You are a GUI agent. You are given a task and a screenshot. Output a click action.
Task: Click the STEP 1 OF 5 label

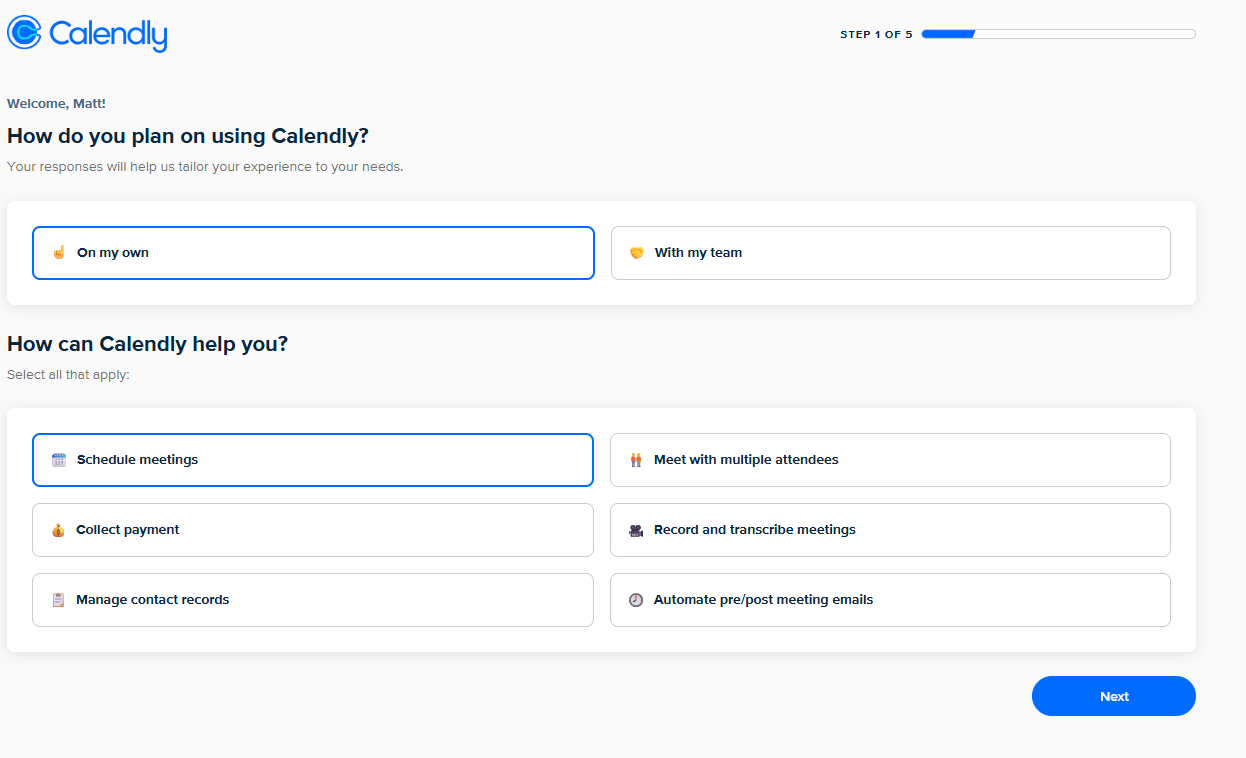(876, 34)
